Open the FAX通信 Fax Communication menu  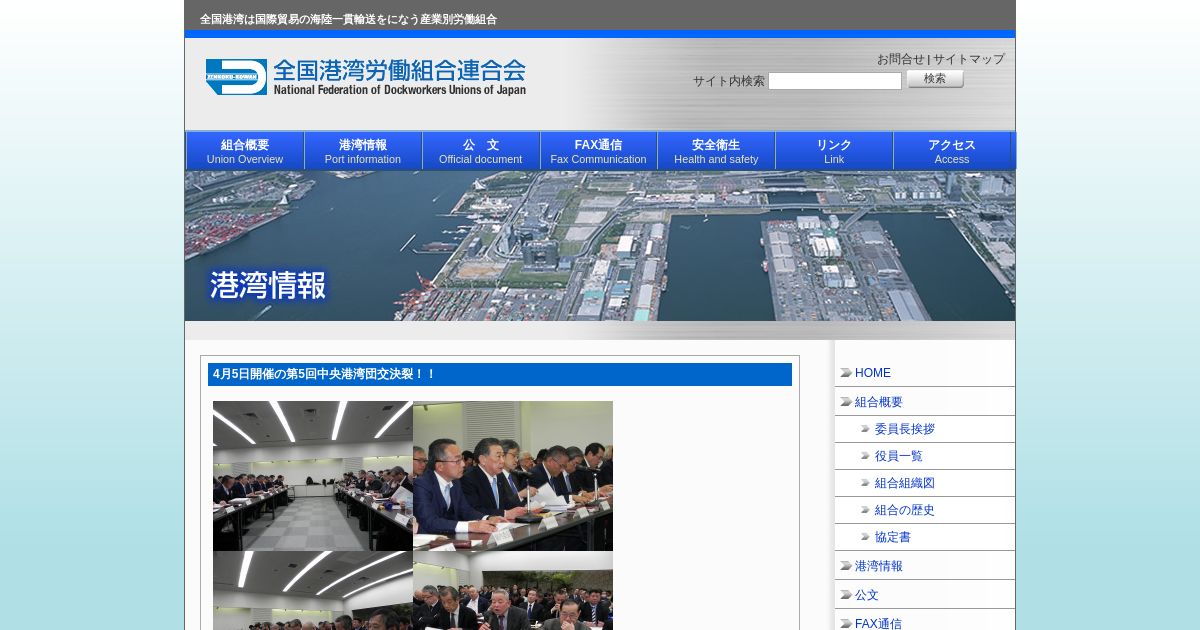[x=599, y=151]
